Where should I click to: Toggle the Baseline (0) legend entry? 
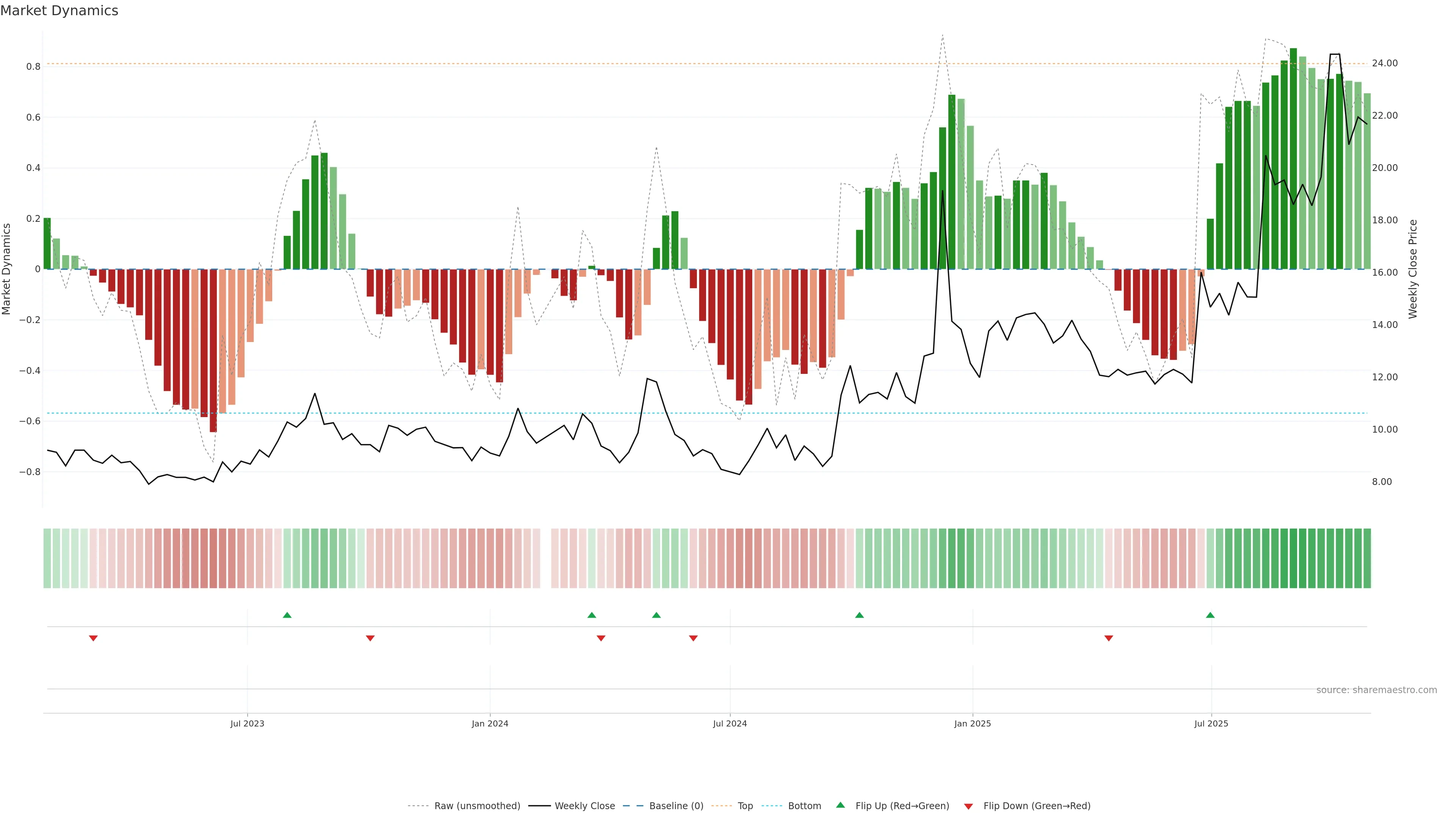676,806
